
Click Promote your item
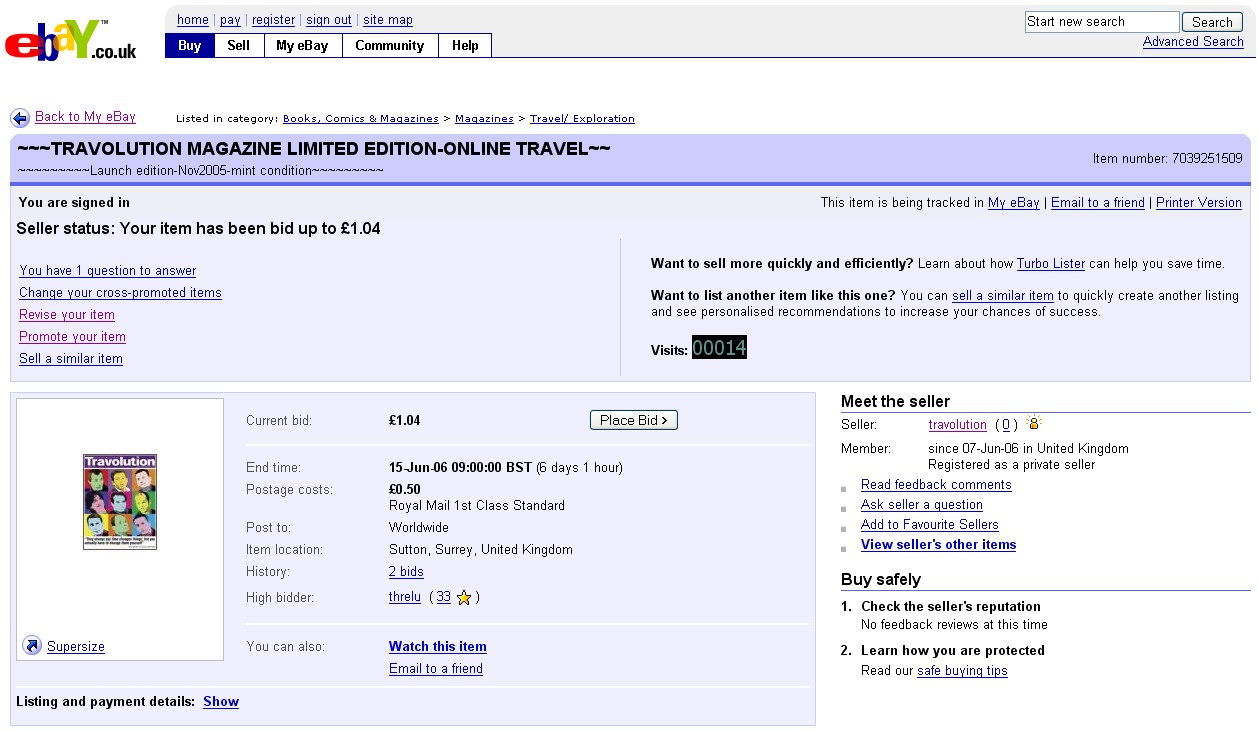point(72,337)
